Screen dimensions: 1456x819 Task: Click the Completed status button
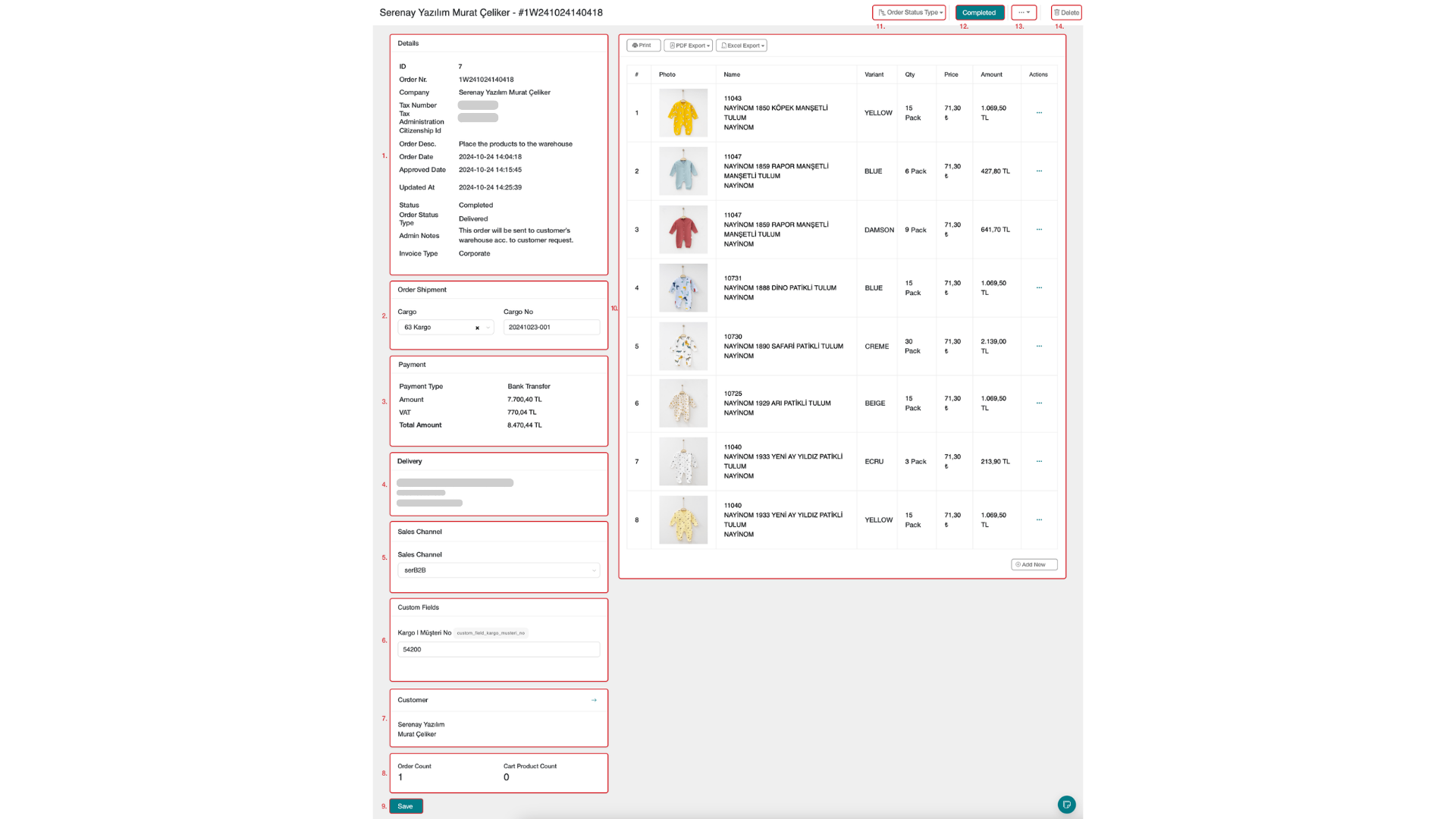(979, 12)
